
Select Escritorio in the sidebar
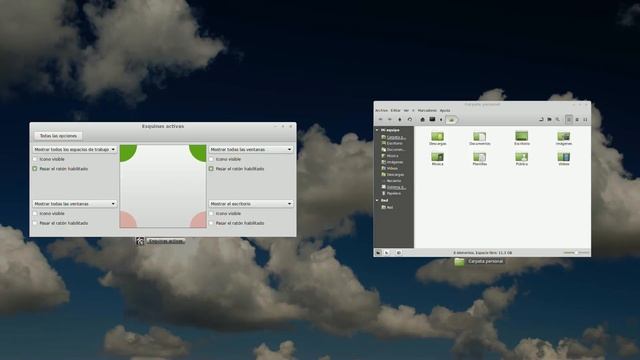coord(392,143)
